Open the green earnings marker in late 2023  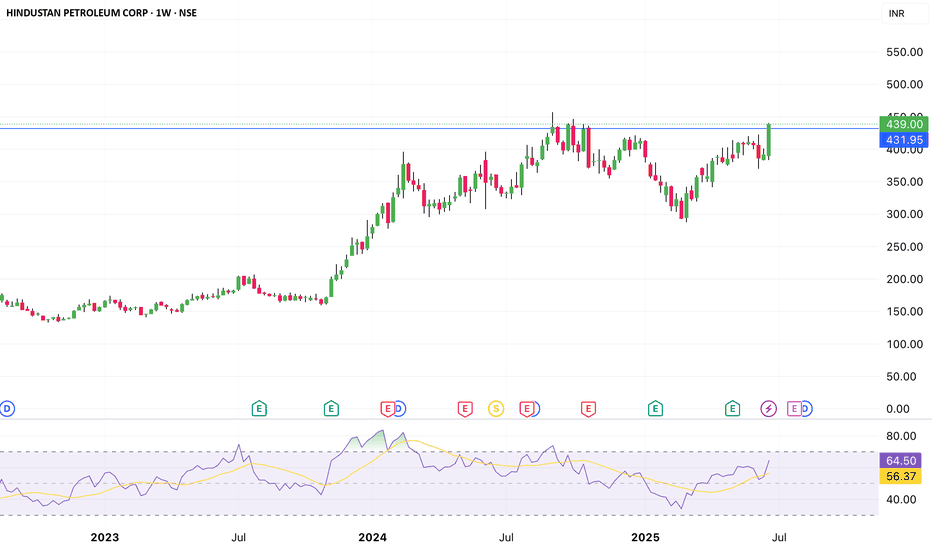[x=331, y=408]
